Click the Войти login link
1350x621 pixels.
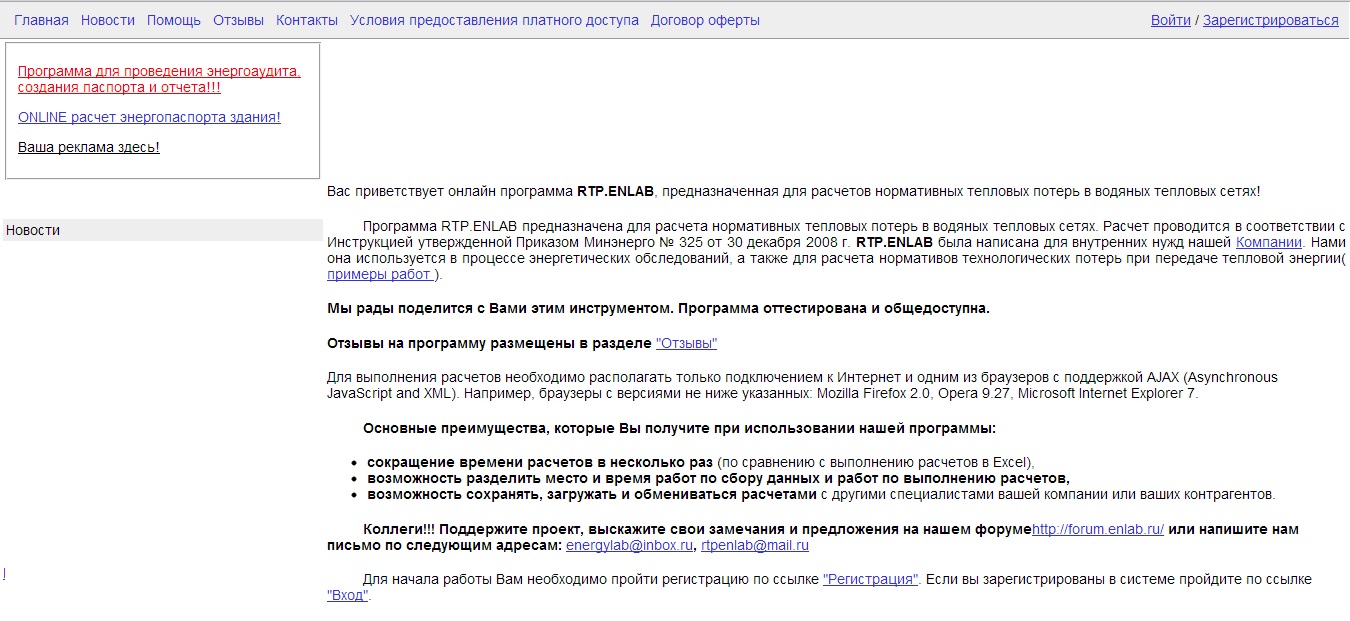coord(1171,20)
